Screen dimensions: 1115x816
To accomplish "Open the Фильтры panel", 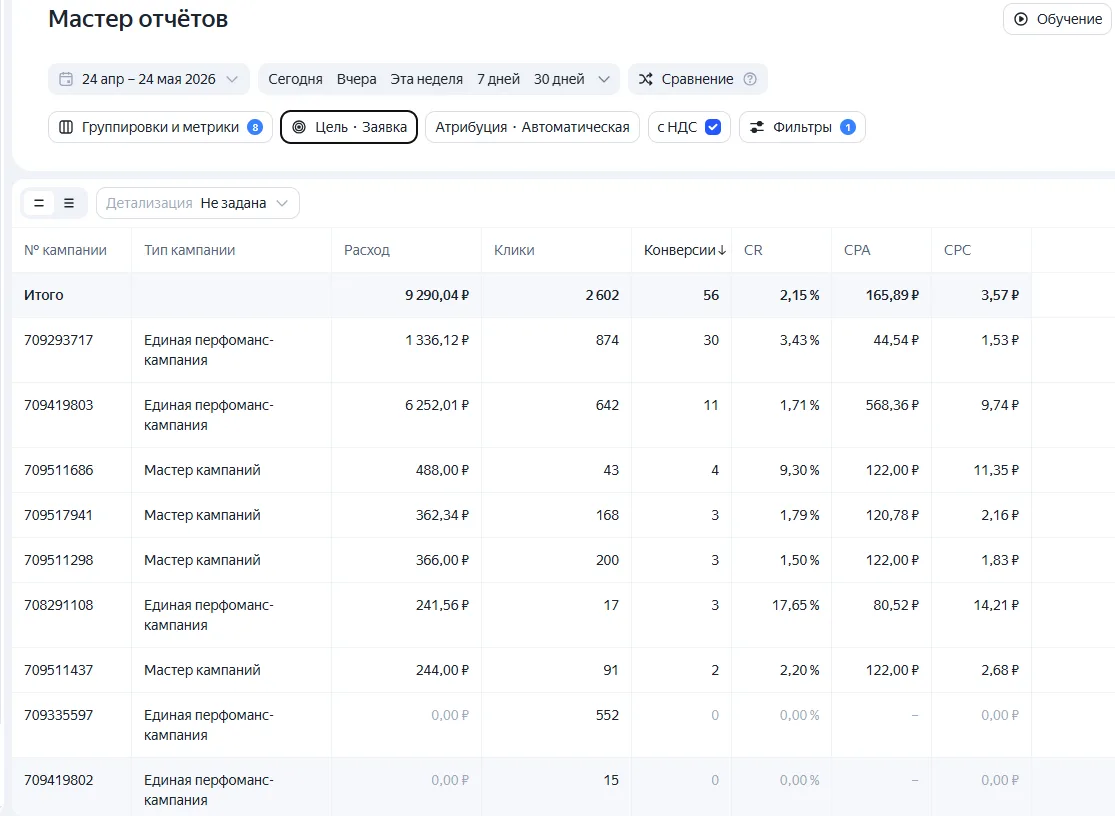I will tap(802, 127).
